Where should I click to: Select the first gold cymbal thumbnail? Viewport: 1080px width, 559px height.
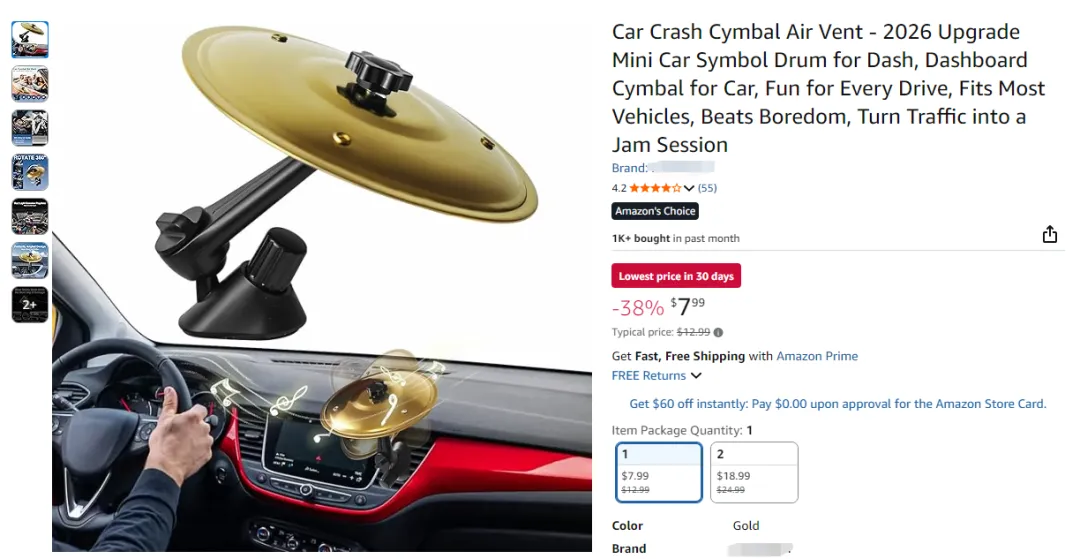pyautogui.click(x=30, y=39)
